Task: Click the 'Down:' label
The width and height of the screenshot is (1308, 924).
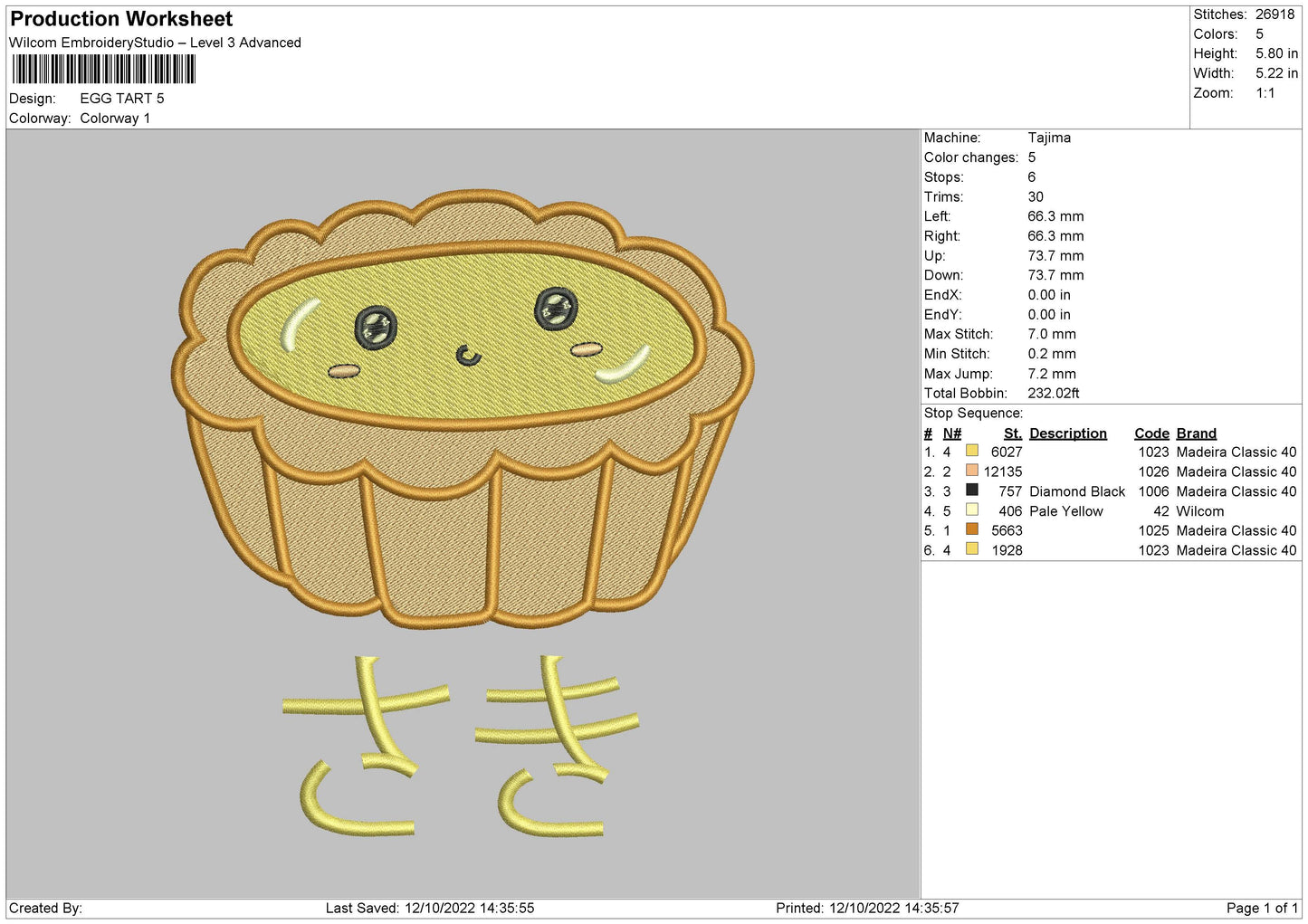Action: 943,276
